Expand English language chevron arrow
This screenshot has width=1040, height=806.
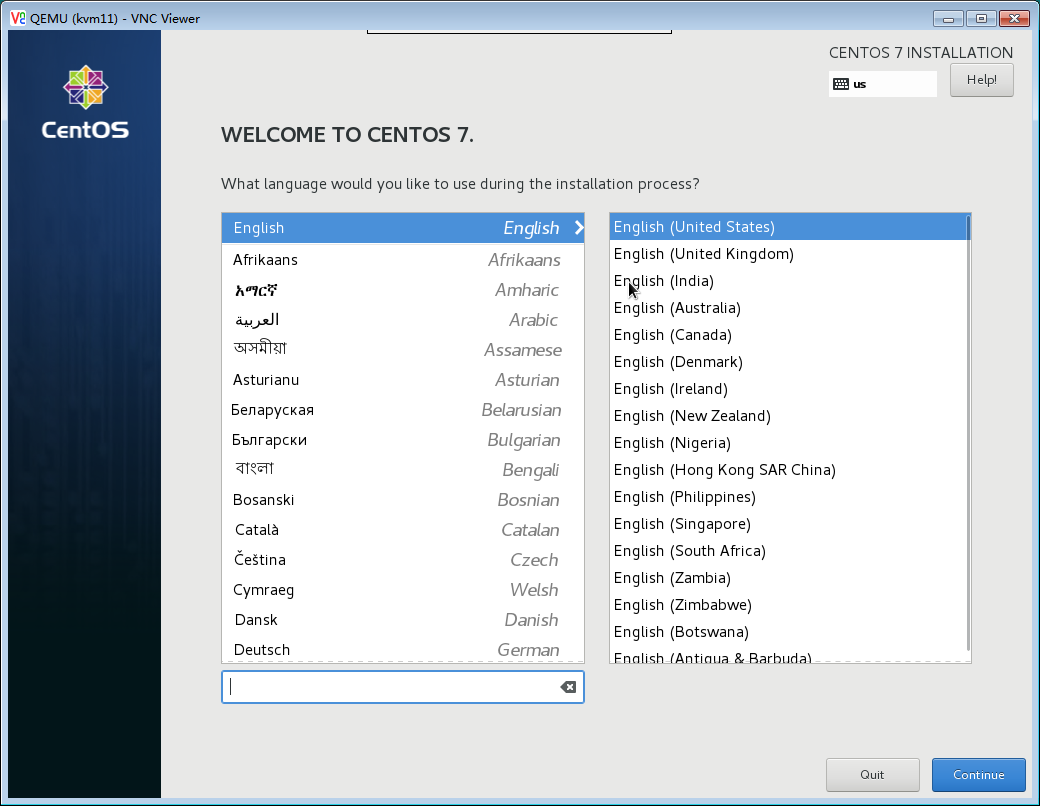coord(579,228)
